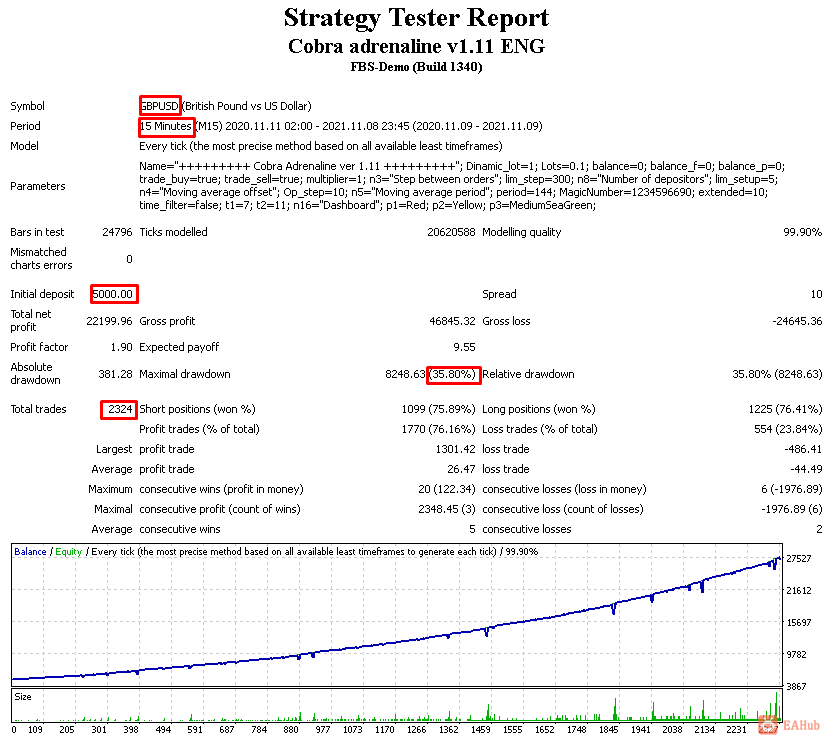829x740 pixels.
Task: Click Largest profit trade value 1301.42
Action: [455, 449]
